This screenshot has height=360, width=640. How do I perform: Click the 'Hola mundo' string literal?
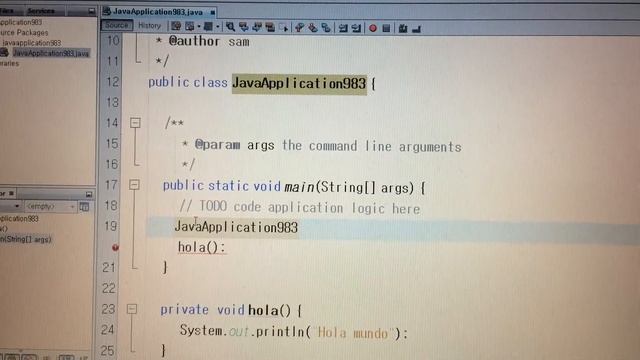353,333
